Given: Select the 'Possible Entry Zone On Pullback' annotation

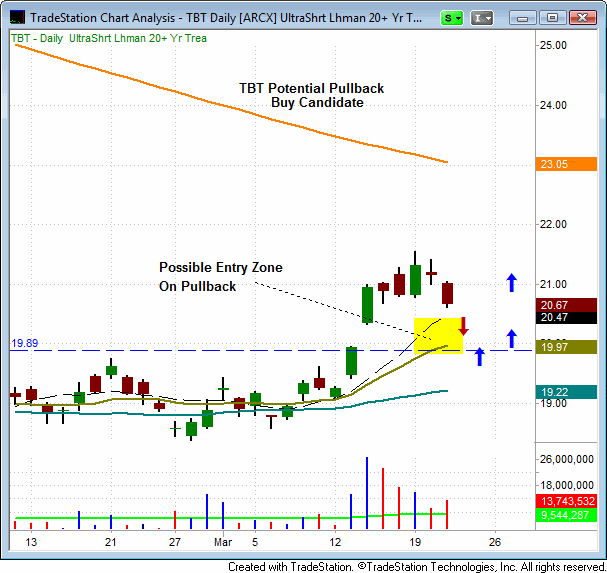Looking at the screenshot, I should 221,277.
